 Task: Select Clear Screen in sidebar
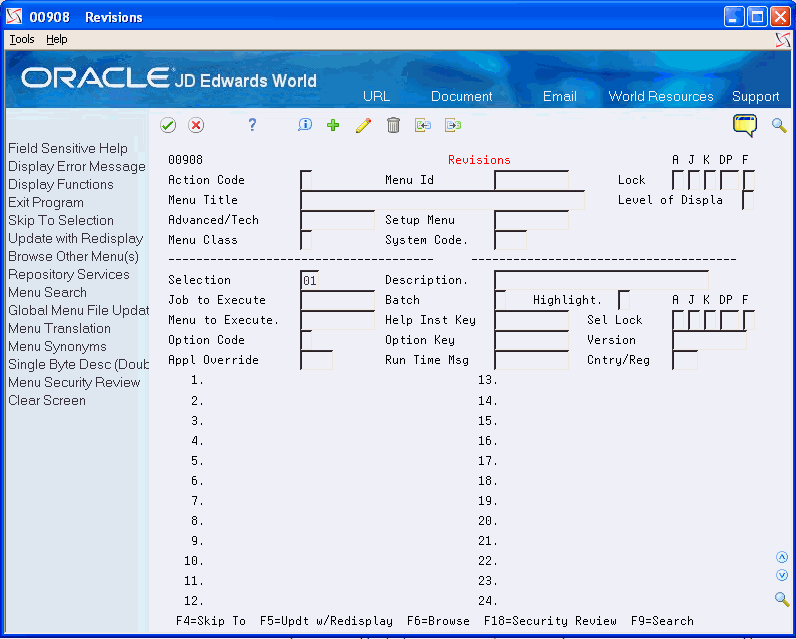(x=47, y=400)
